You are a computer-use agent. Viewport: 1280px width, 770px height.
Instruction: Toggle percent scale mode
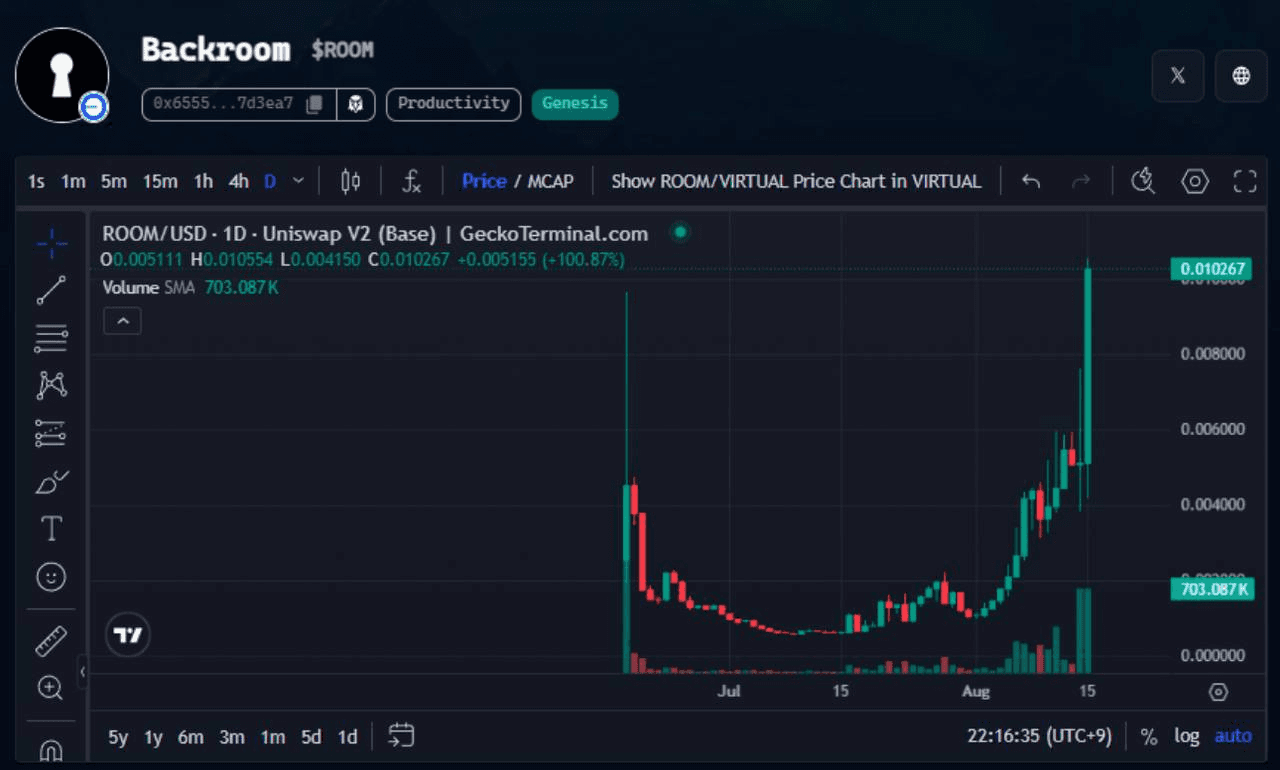[x=1149, y=736]
